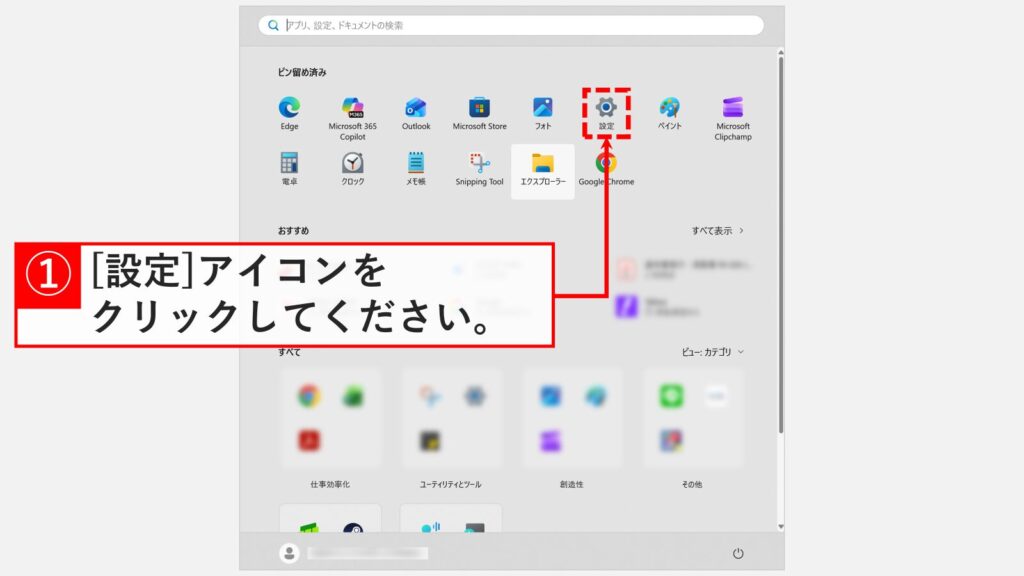This screenshot has height=576, width=1024.
Task: Click the power button at bottom right
Action: 737,555
